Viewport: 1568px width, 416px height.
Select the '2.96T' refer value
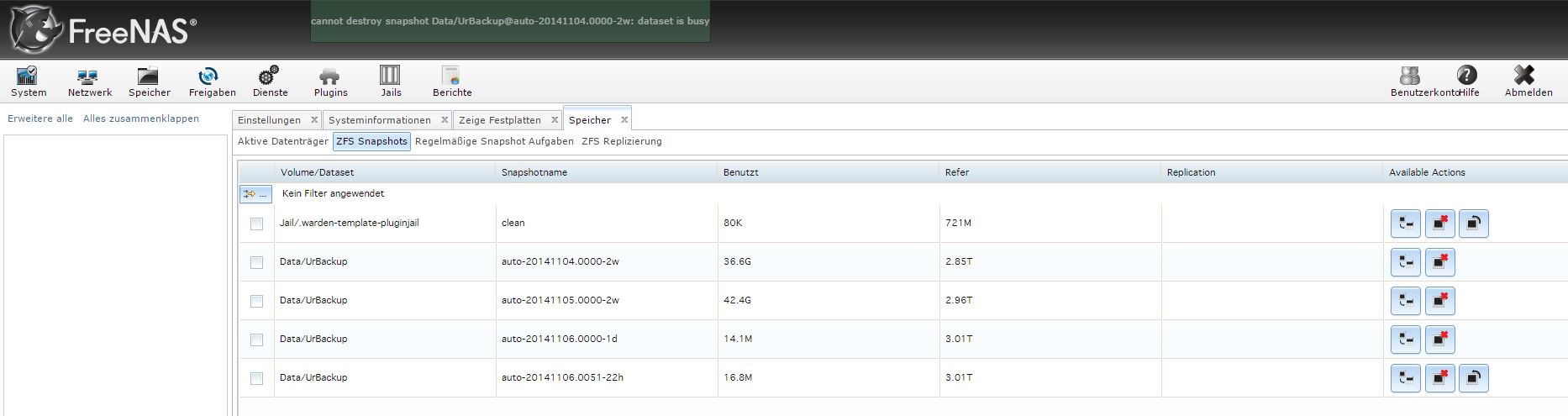click(x=959, y=300)
